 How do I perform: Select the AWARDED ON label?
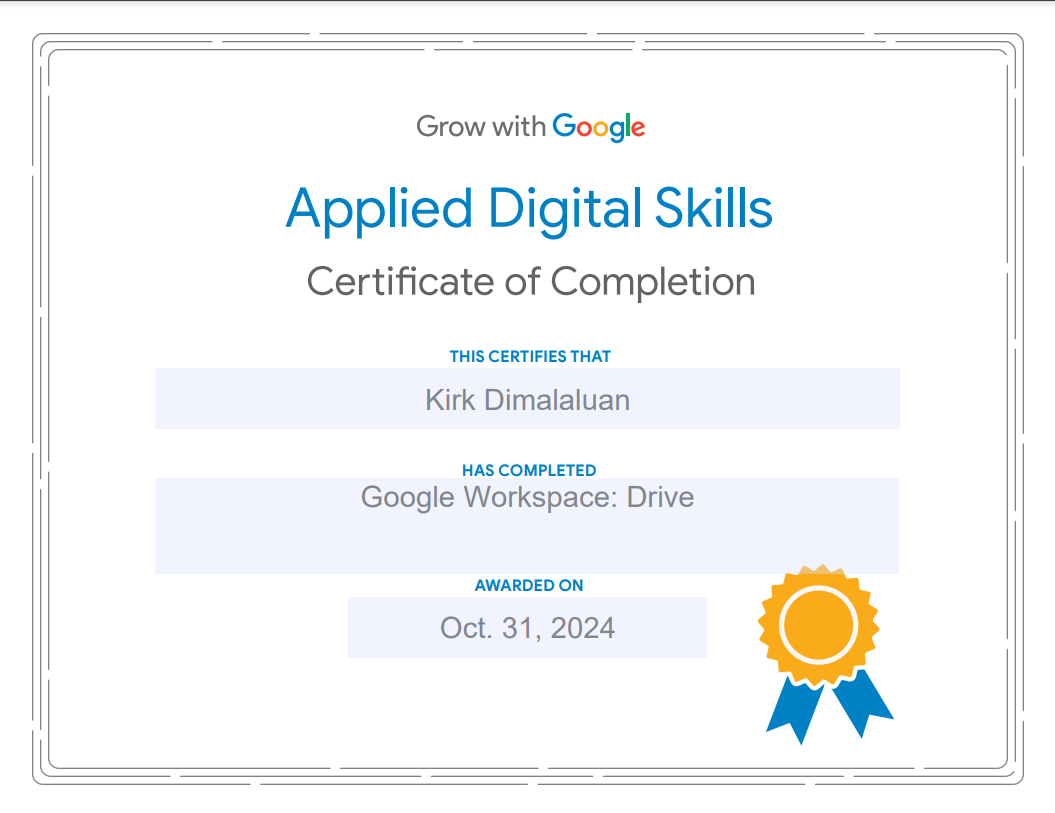[529, 585]
